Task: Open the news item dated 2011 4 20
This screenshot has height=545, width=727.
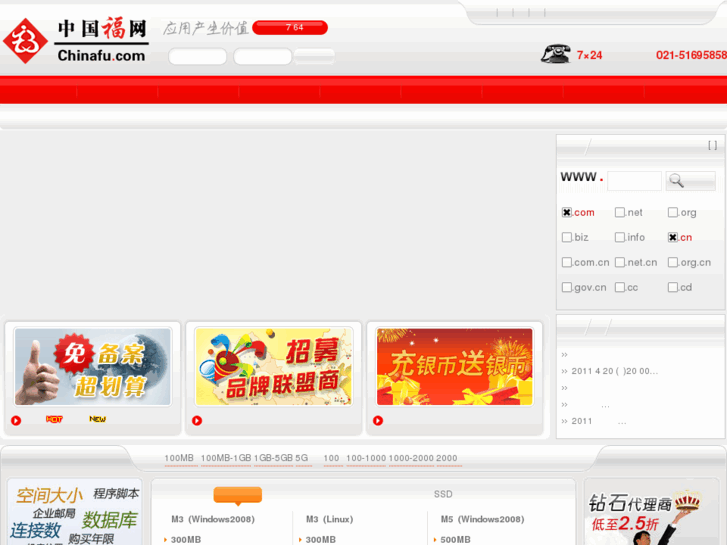Action: [x=614, y=371]
